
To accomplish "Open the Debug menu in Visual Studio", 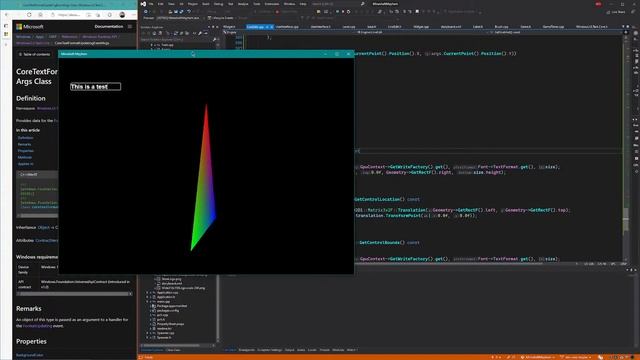I will [218, 4].
